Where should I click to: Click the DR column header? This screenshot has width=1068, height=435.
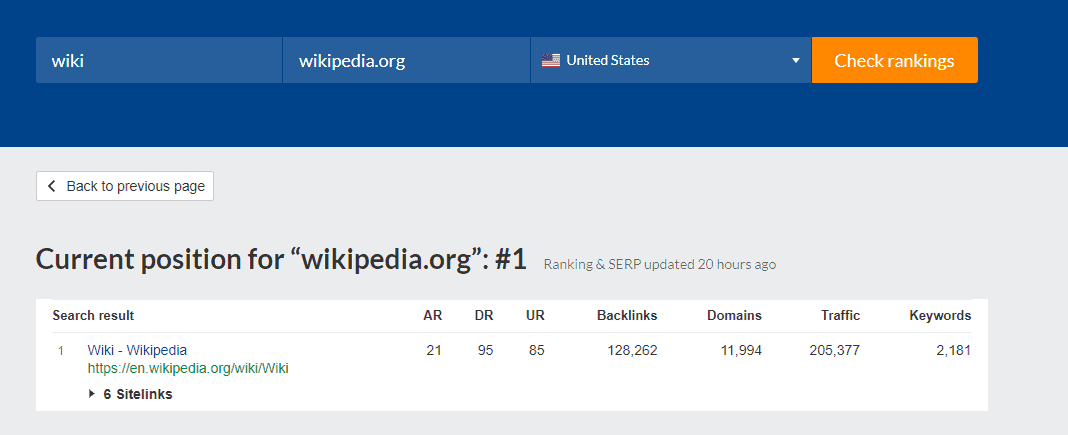point(484,315)
